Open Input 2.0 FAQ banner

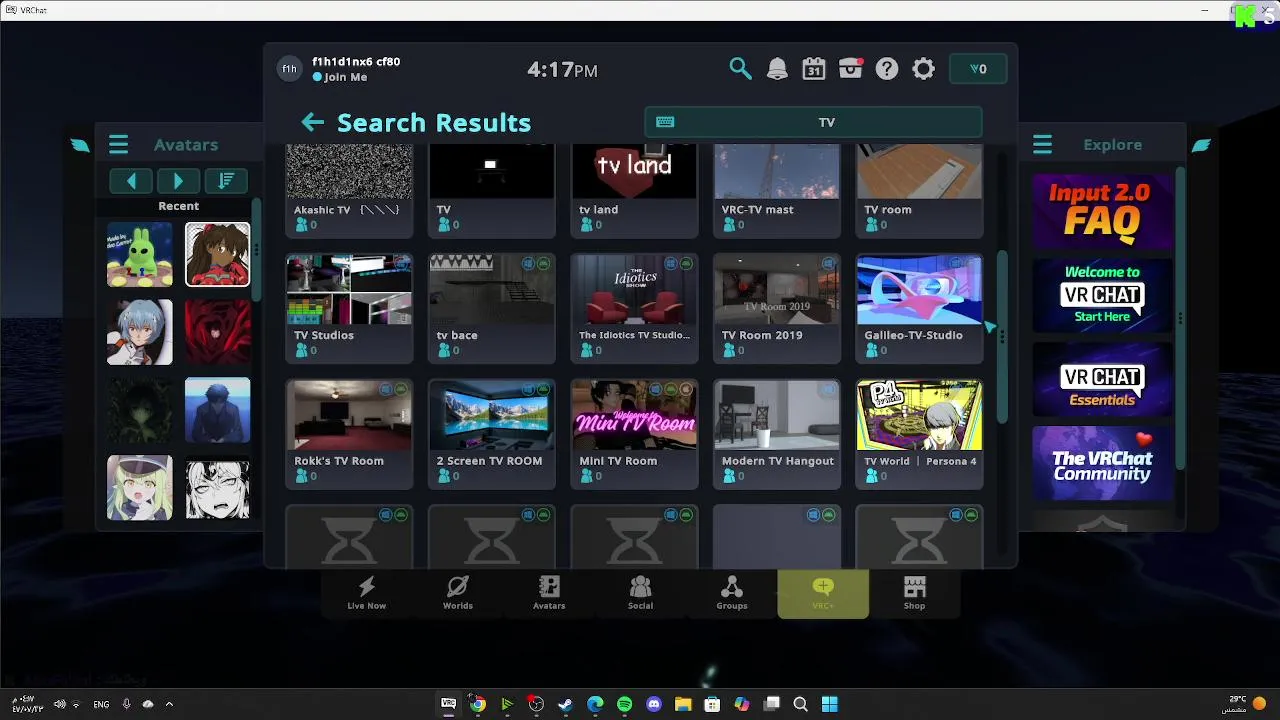click(1102, 211)
